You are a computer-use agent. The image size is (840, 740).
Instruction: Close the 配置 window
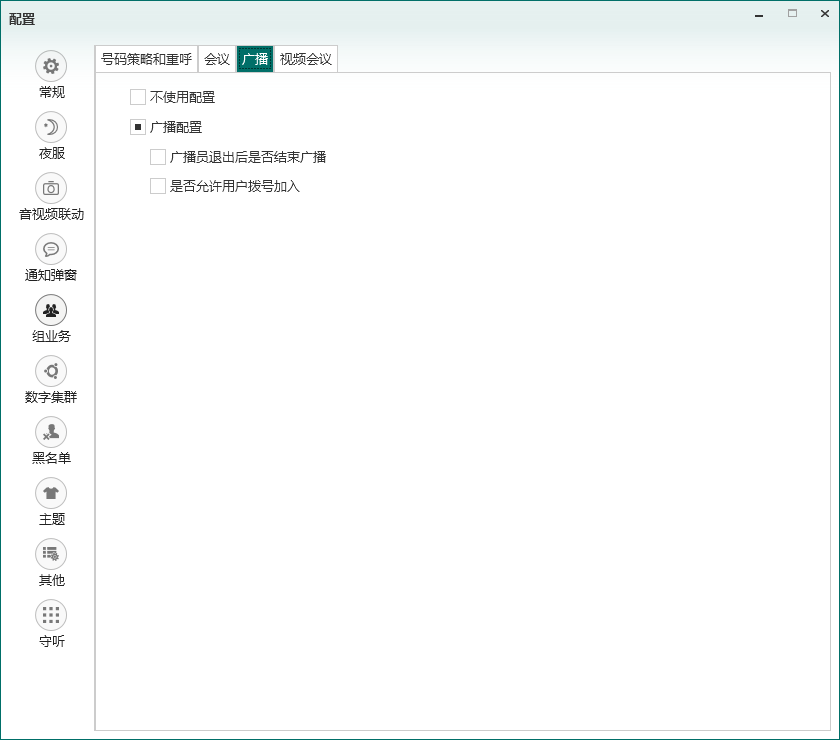[x=823, y=14]
